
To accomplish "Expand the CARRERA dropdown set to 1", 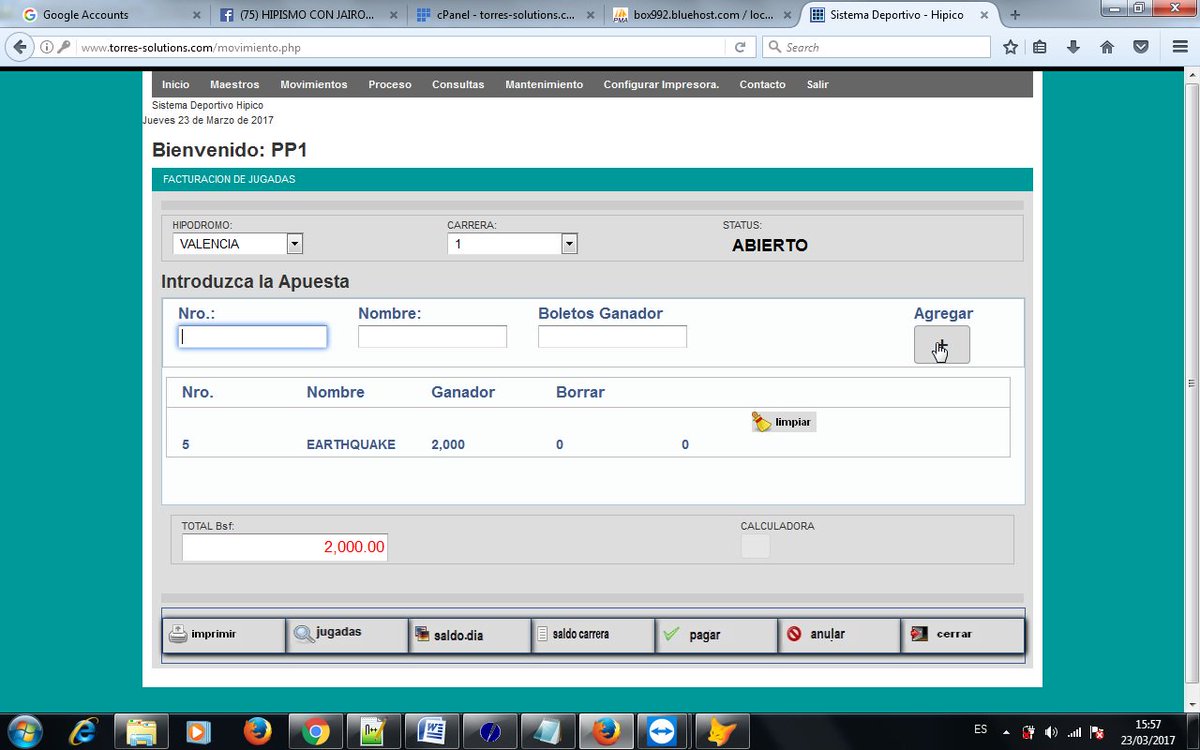I will (568, 243).
